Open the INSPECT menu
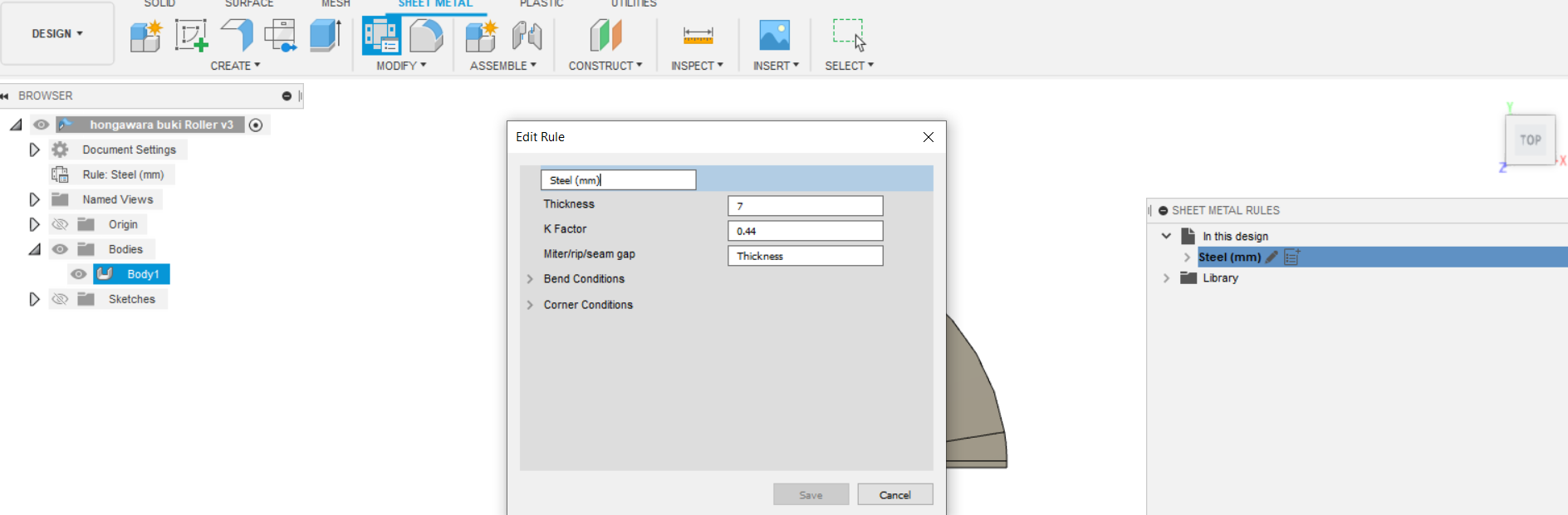The image size is (1568, 515). tap(698, 66)
